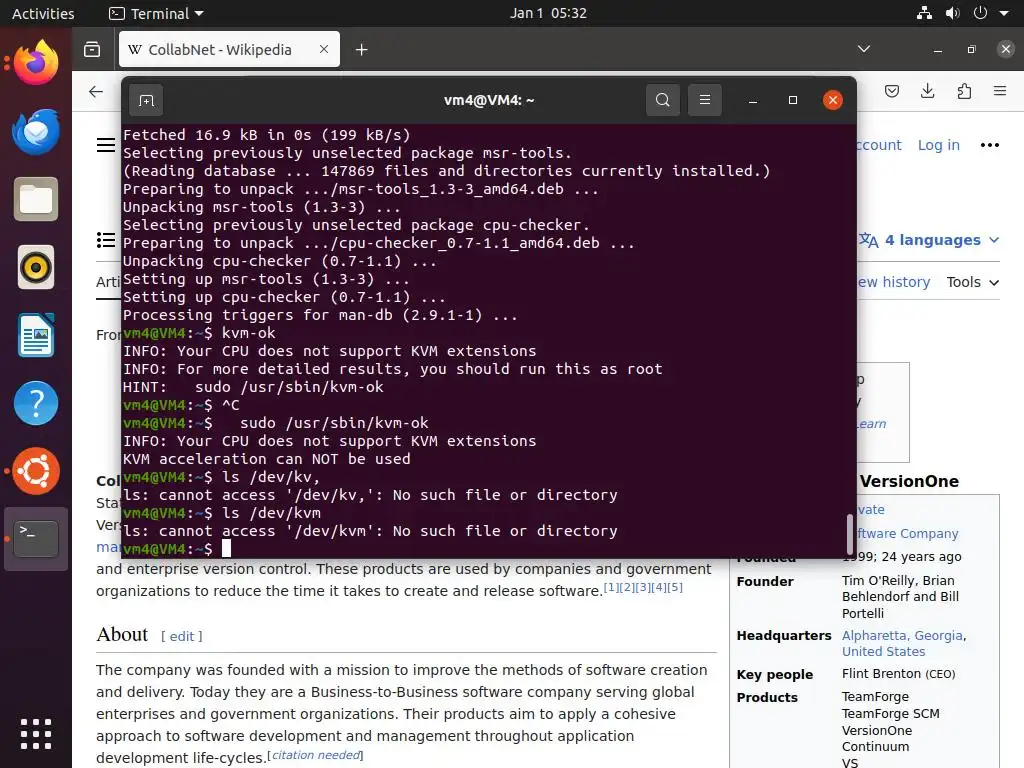The height and width of the screenshot is (768, 1024).
Task: Open Wikipedia main menu hamburger icon
Action: coord(106,145)
